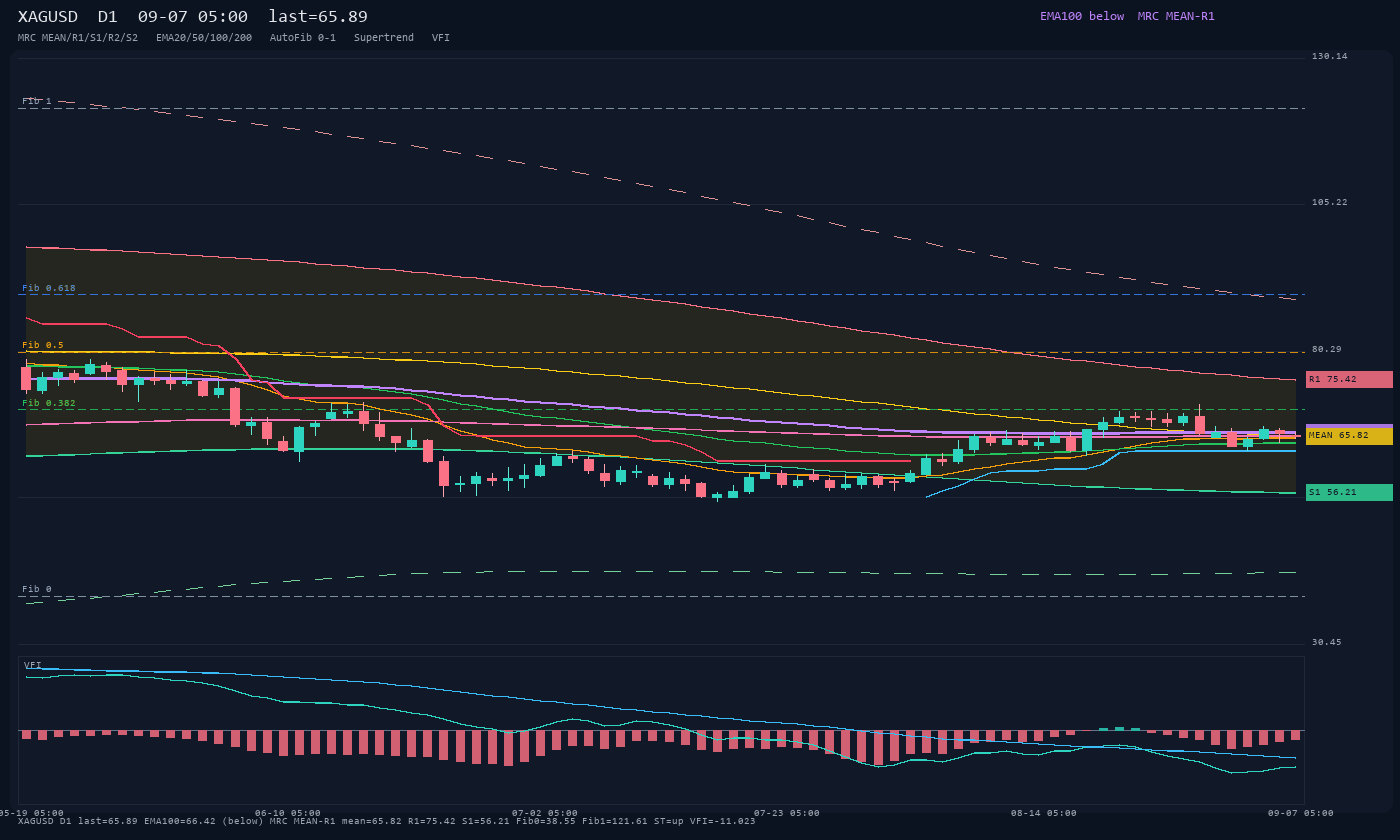The height and width of the screenshot is (840, 1400).
Task: Click the Fib 1 level label
Action: (37, 101)
